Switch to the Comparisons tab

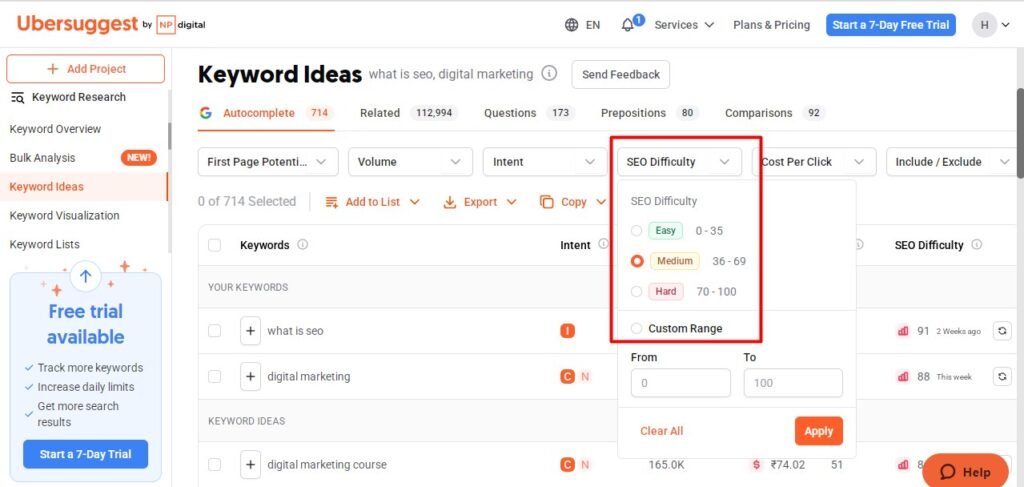775,113
